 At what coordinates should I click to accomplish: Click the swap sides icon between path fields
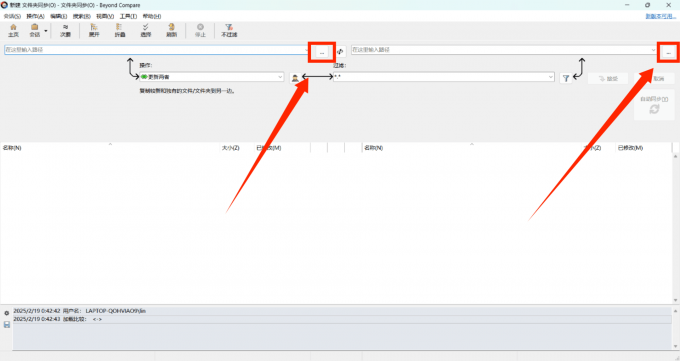340,52
